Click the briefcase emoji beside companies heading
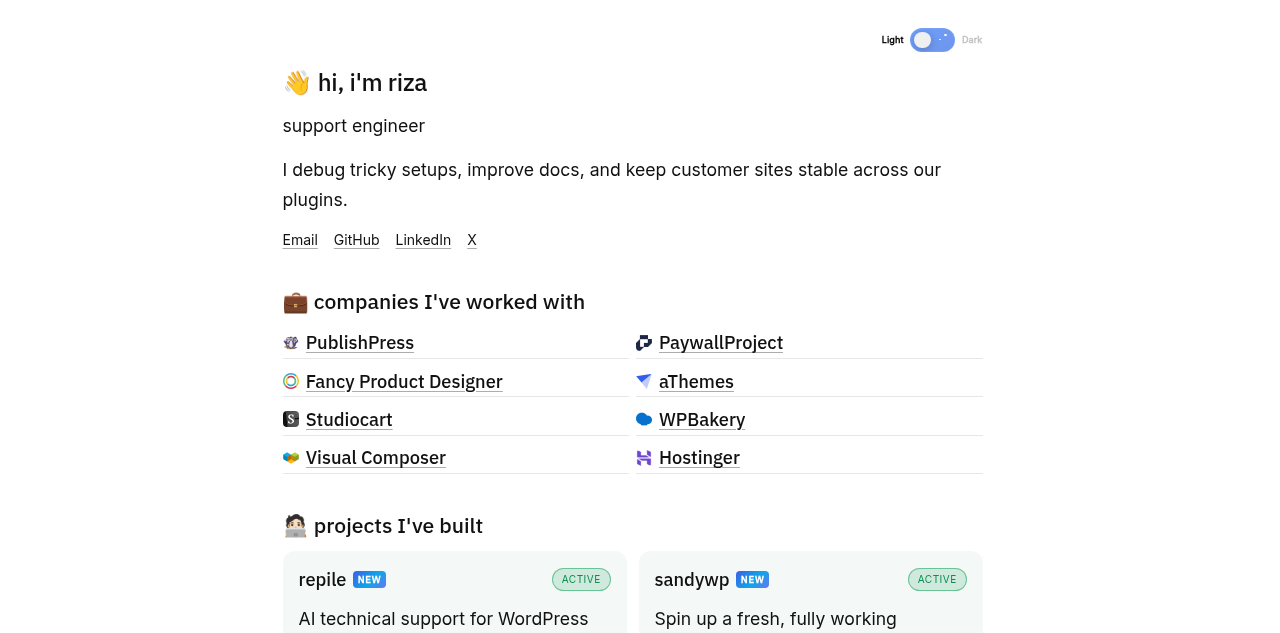Screen dimensions: 1280x633 [x=295, y=302]
